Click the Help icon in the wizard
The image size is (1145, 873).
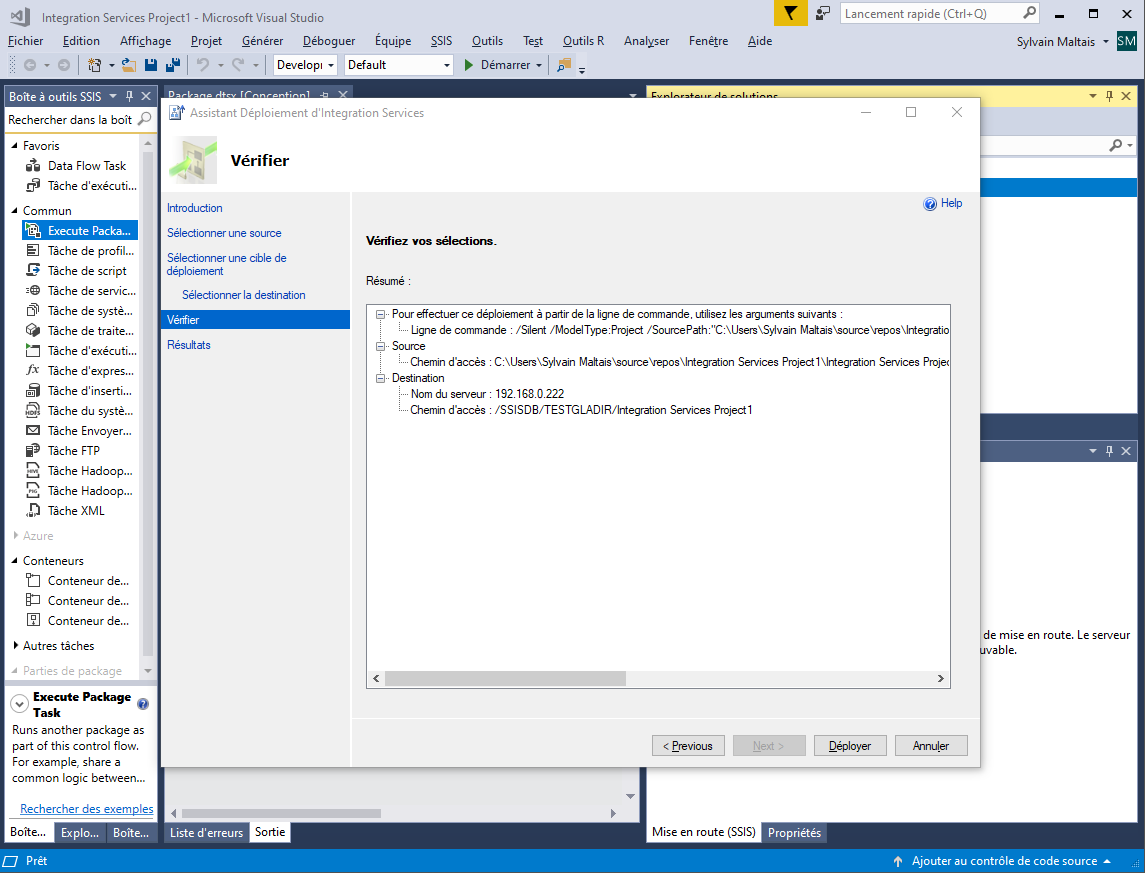tap(930, 204)
